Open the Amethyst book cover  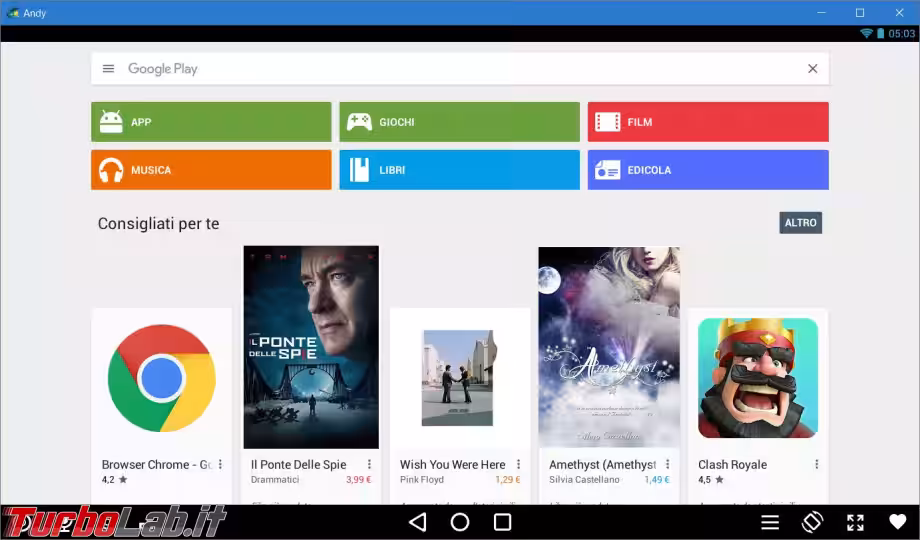pos(609,347)
